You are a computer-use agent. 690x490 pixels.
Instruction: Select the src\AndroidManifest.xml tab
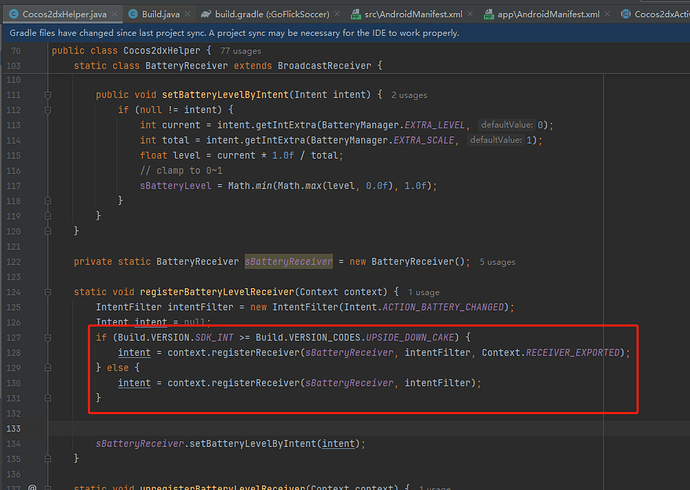point(412,15)
